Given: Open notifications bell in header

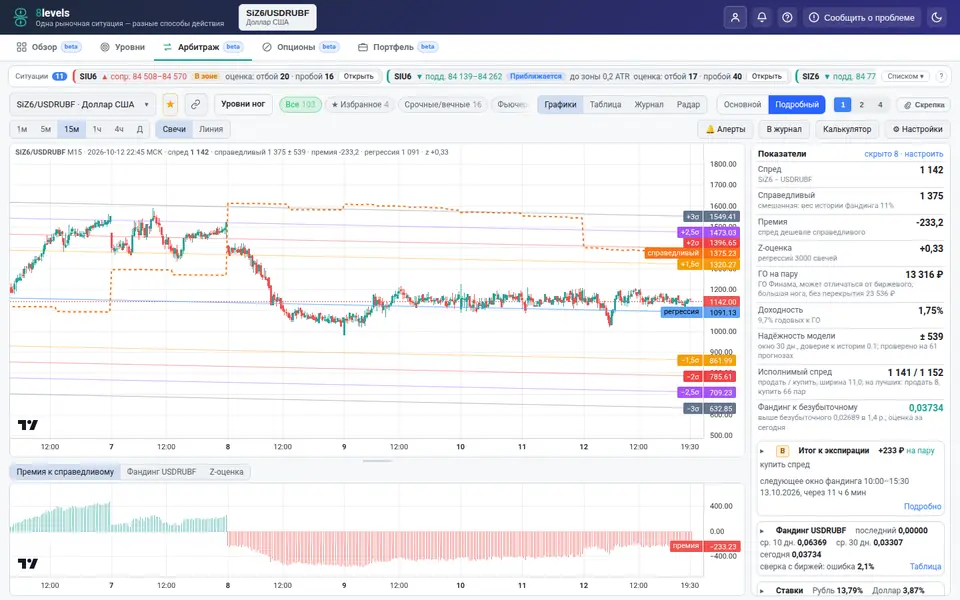Looking at the screenshot, I should click(x=762, y=18).
